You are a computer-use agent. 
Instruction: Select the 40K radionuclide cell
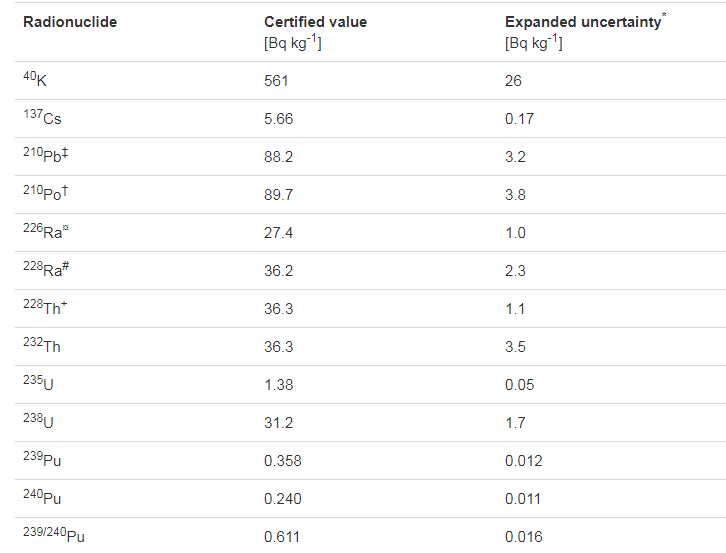36,81
